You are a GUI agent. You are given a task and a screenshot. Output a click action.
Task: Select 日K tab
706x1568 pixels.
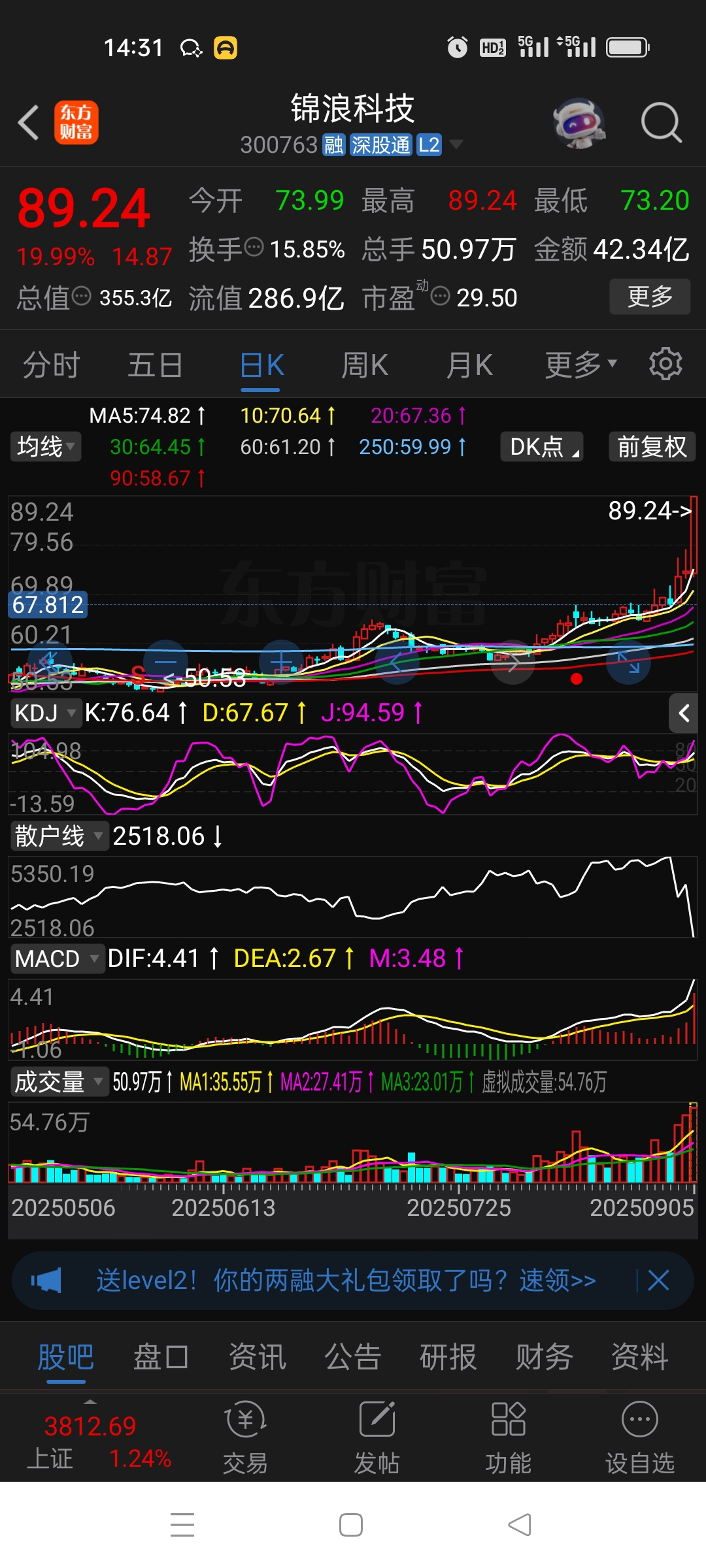click(x=261, y=365)
